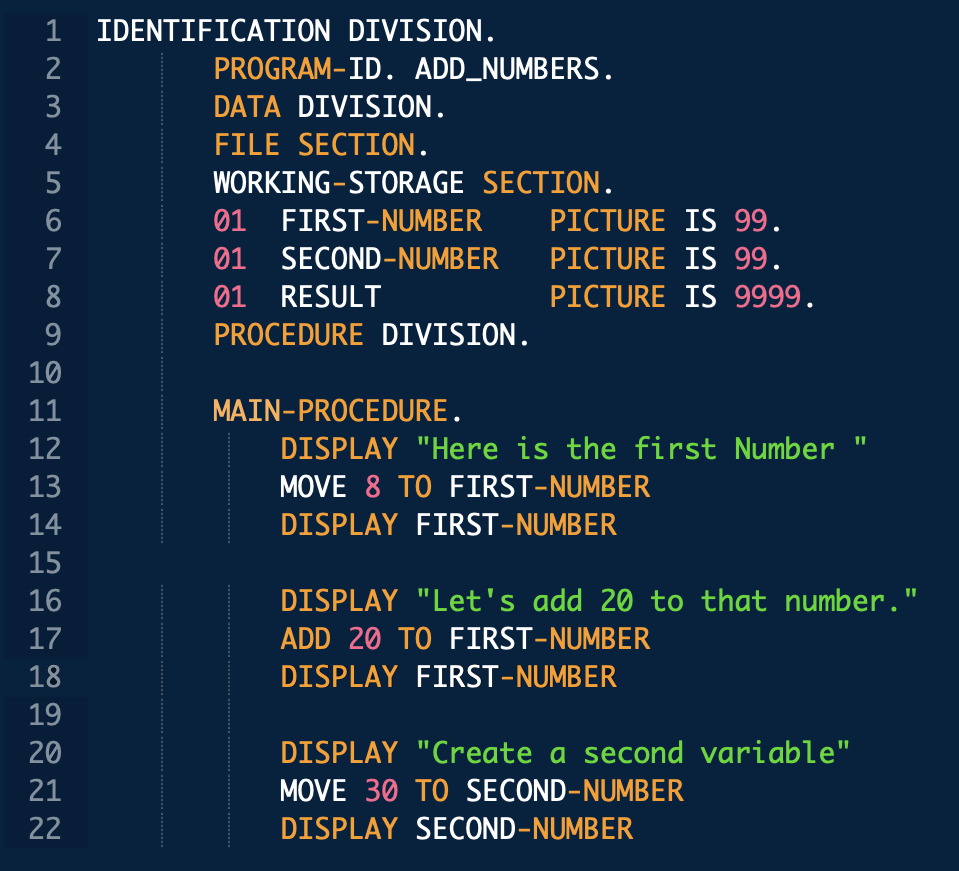Screen dimensions: 959x871
Task: Click line number 11 in the gutter
Action: [44, 411]
